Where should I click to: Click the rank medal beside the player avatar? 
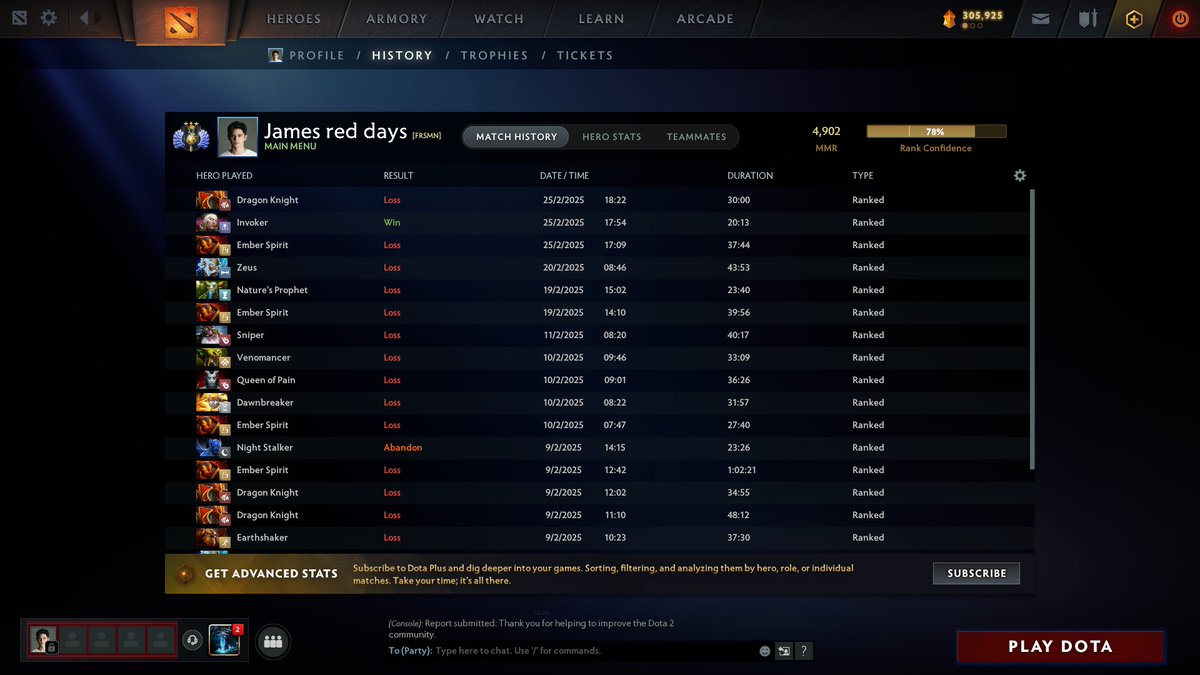click(x=190, y=137)
